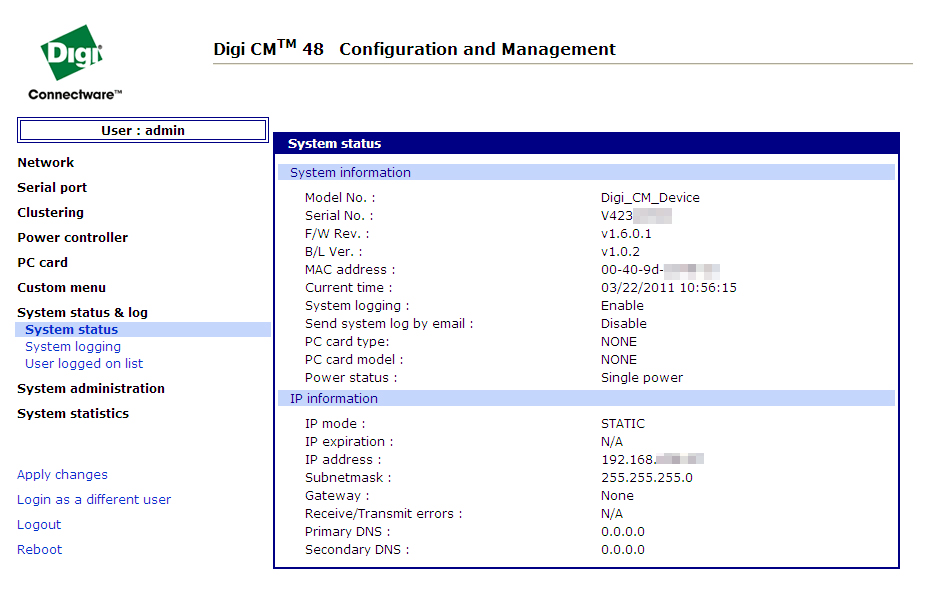This screenshot has height=611, width=926.
Task: Click the Current time label
Action: [348, 287]
